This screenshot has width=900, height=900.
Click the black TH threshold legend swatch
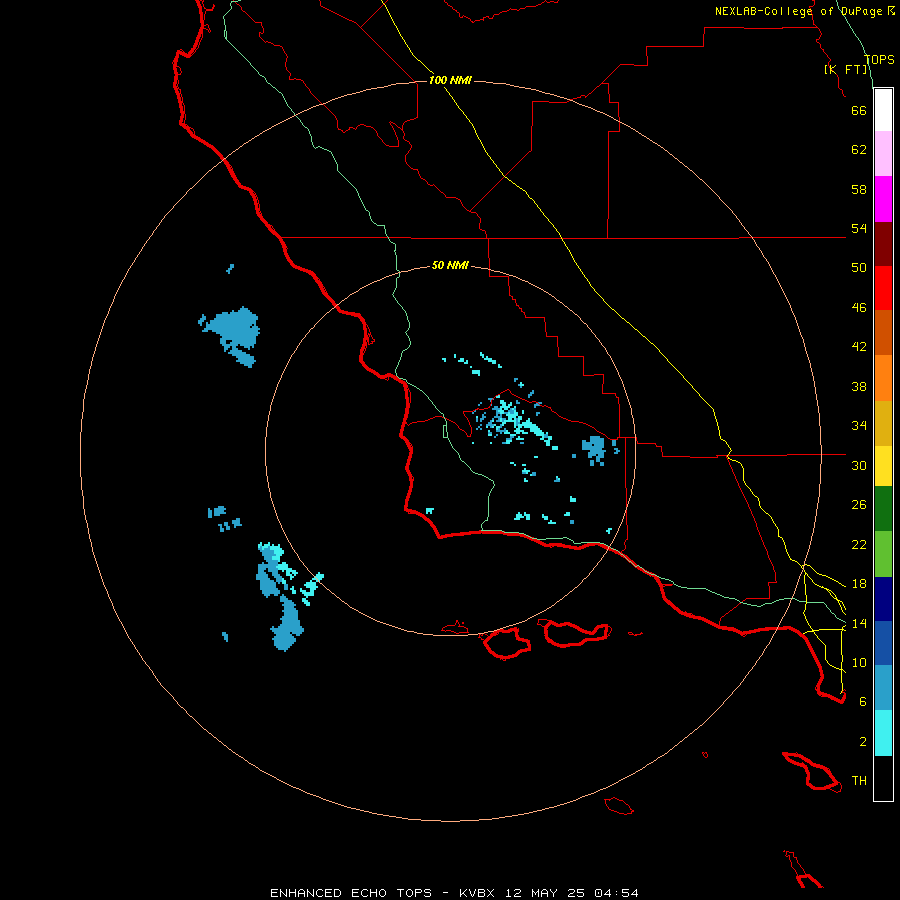coord(883,778)
